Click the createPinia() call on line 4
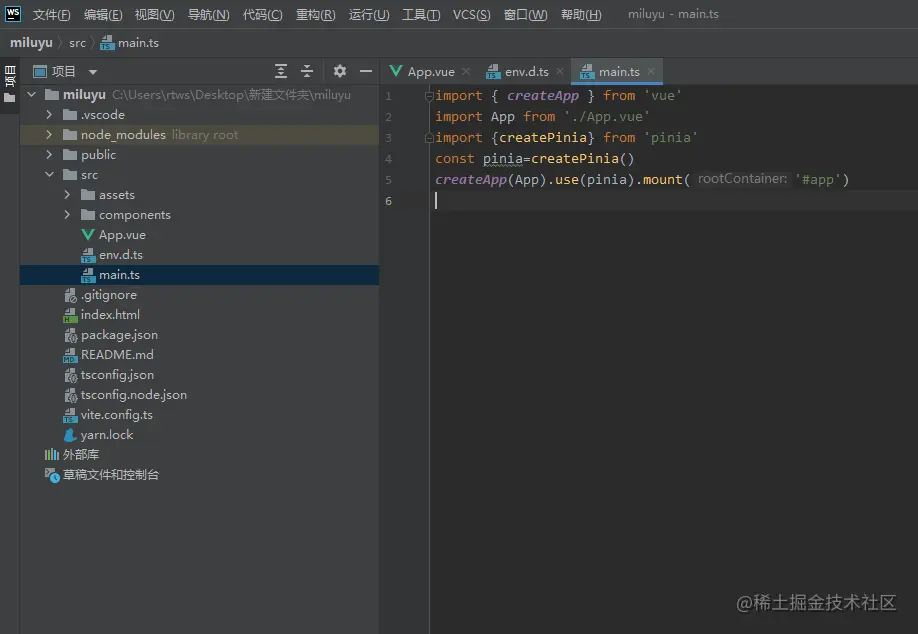 (583, 159)
